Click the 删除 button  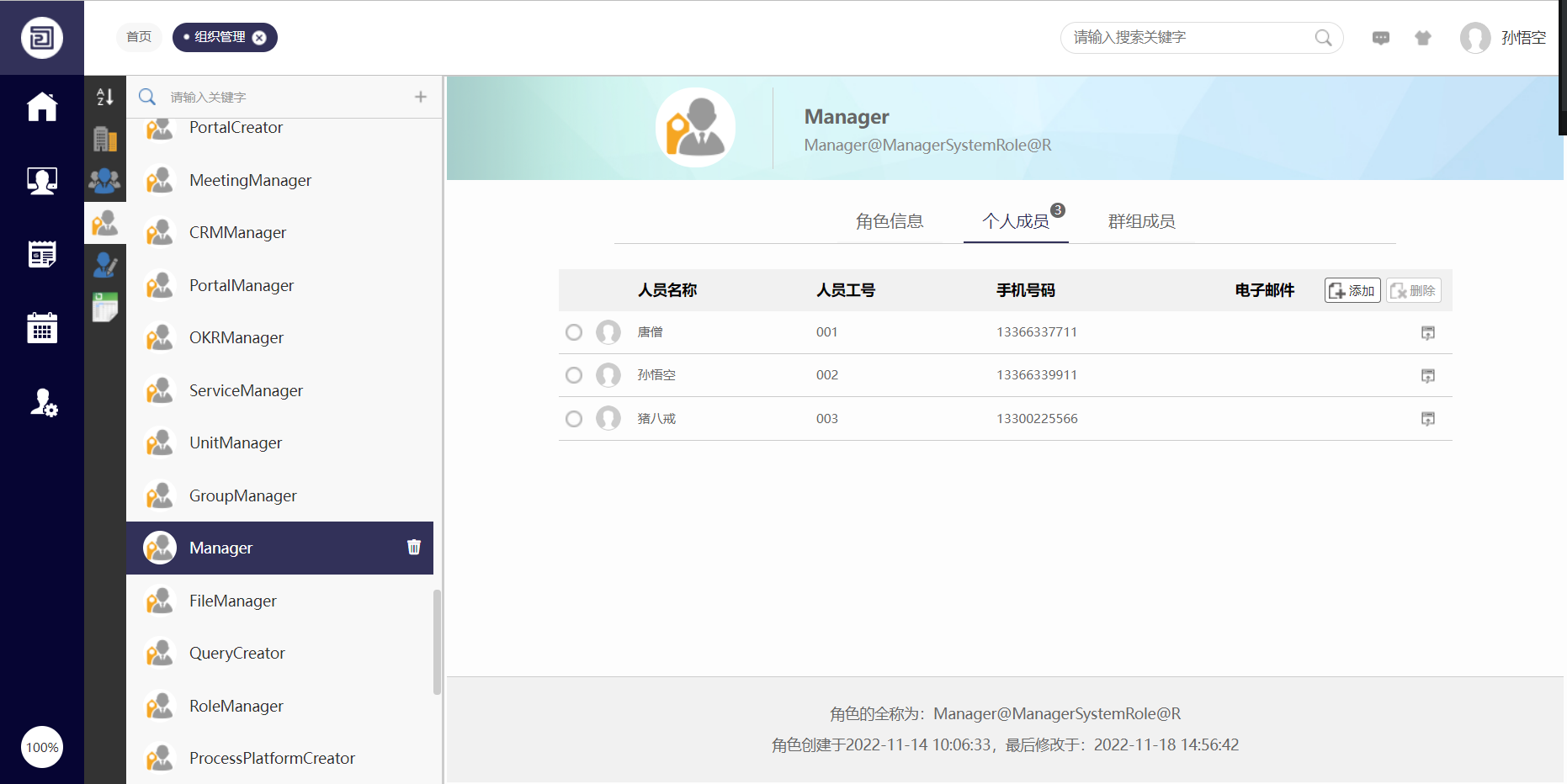(x=1413, y=290)
